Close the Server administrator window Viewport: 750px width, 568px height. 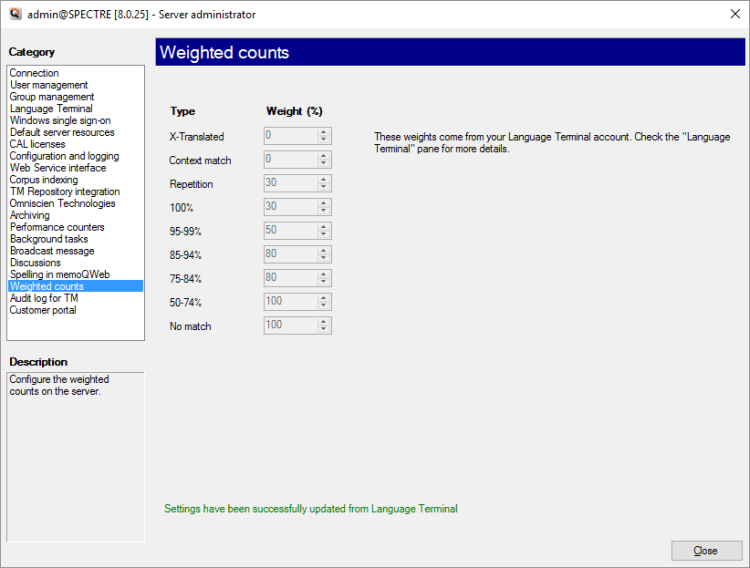point(706,551)
